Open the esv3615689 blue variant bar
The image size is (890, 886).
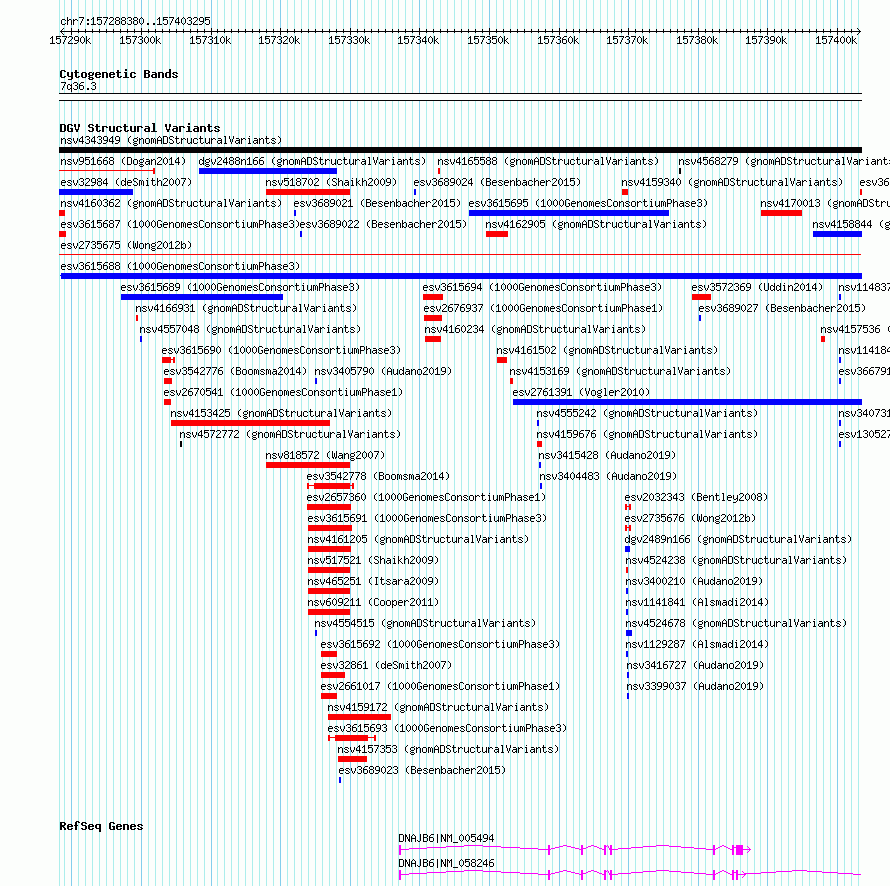201,297
